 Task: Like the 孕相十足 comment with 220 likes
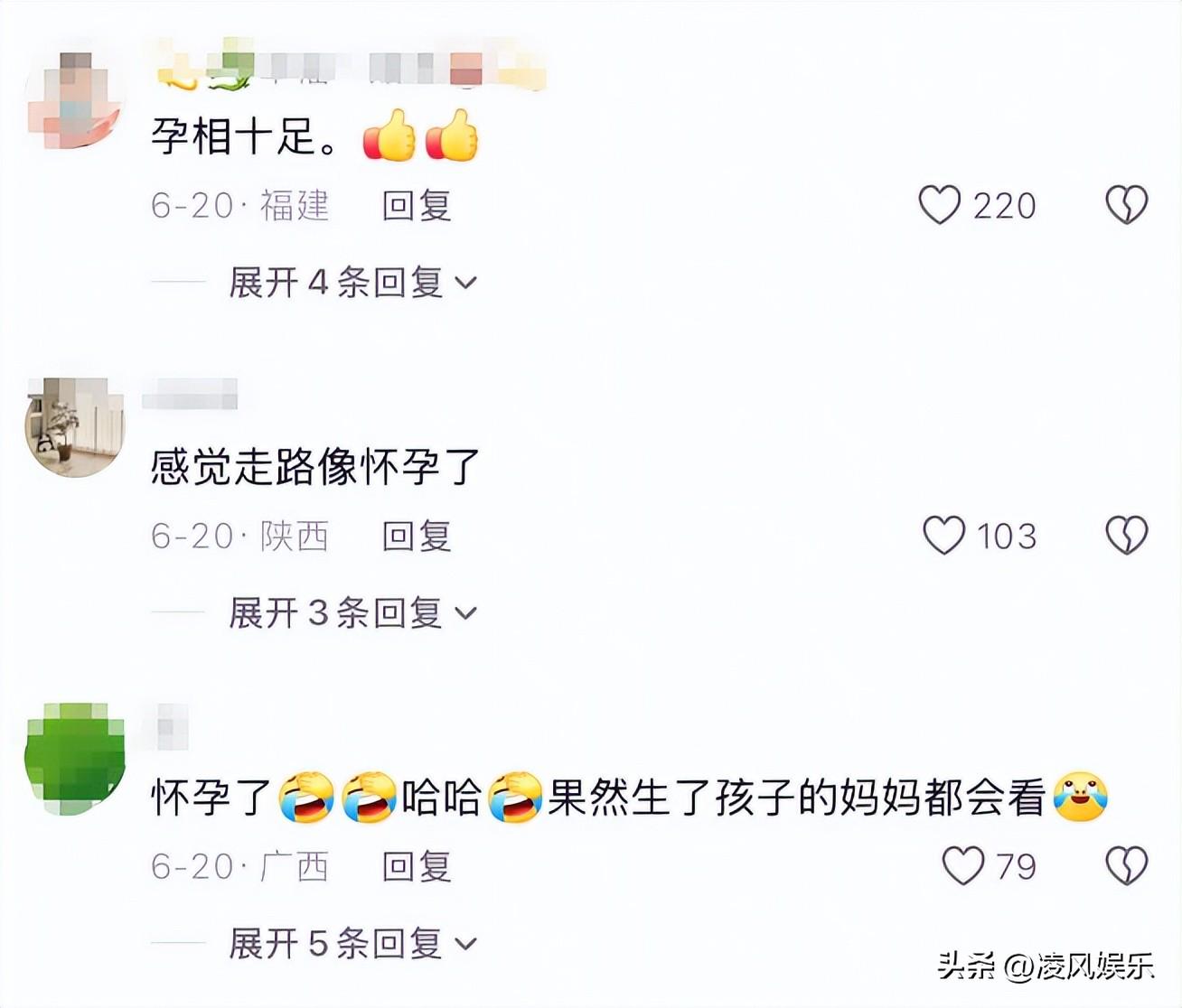[940, 205]
